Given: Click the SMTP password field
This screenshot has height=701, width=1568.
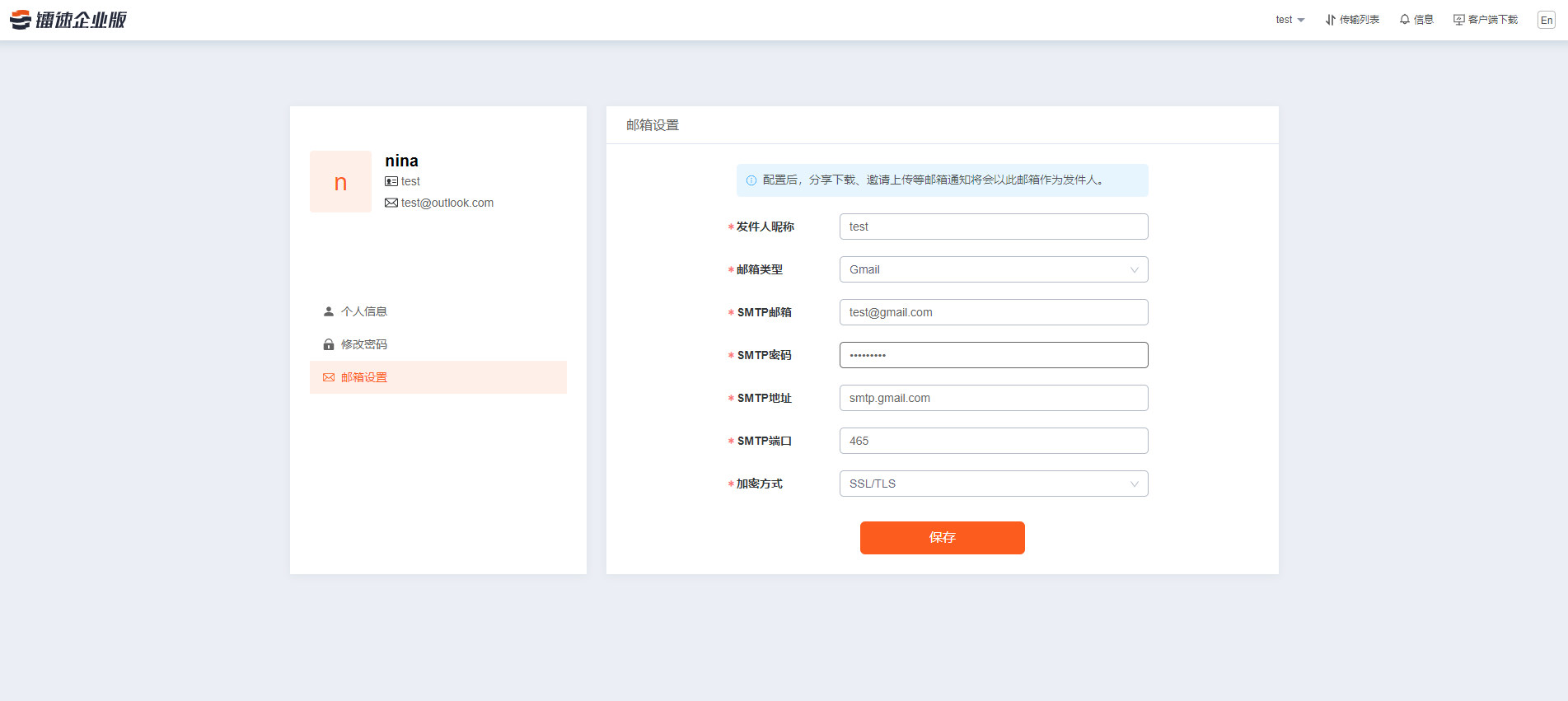Looking at the screenshot, I should click(993, 355).
